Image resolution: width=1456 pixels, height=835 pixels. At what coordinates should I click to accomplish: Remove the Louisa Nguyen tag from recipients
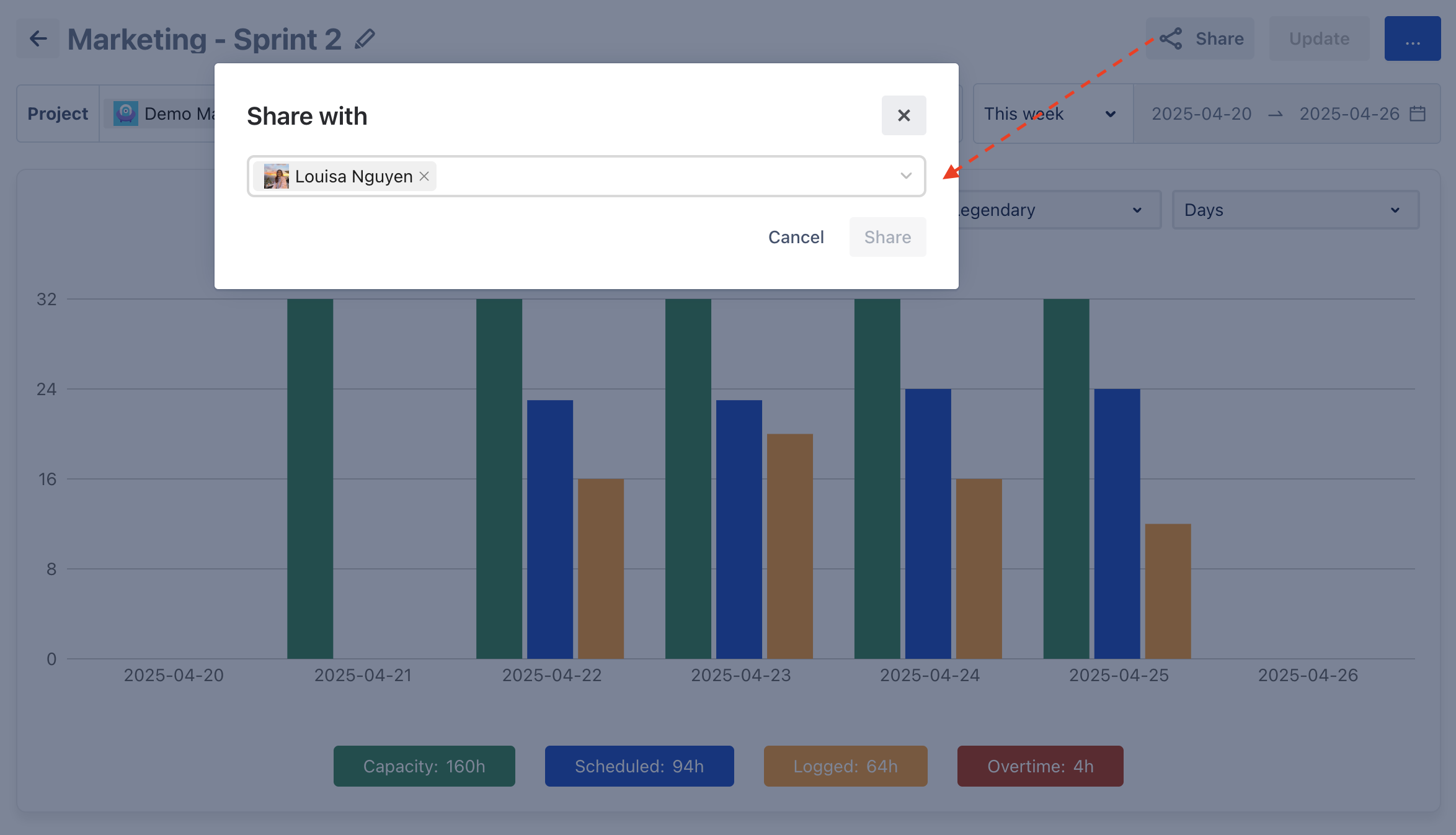pyautogui.click(x=424, y=176)
